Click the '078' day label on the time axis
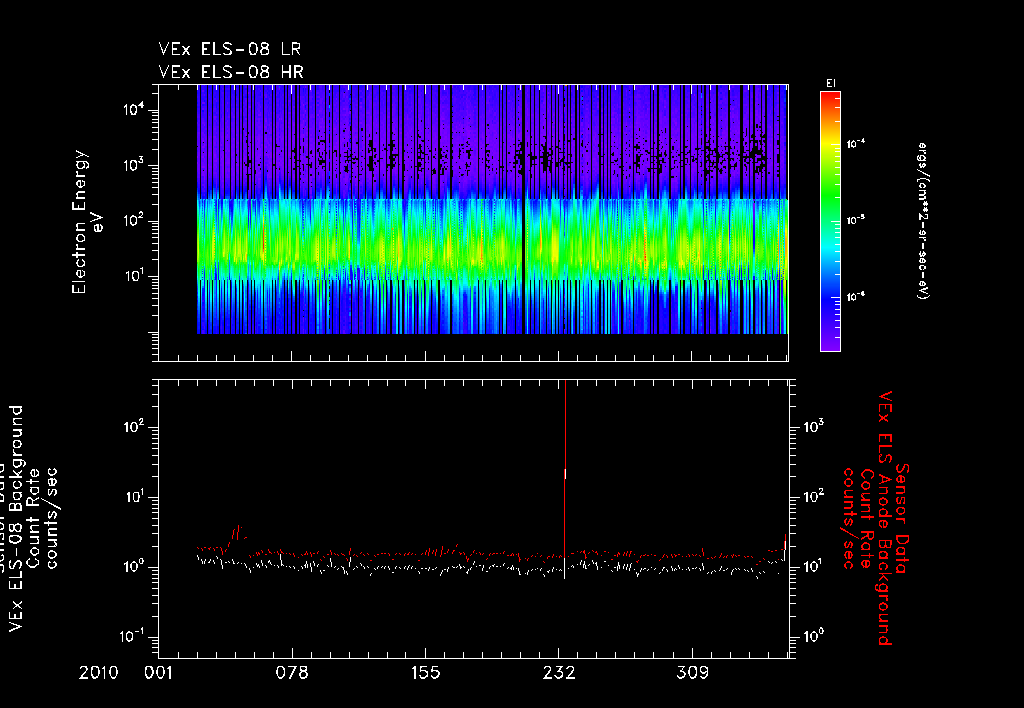The width and height of the screenshot is (1024, 708). coord(292,673)
